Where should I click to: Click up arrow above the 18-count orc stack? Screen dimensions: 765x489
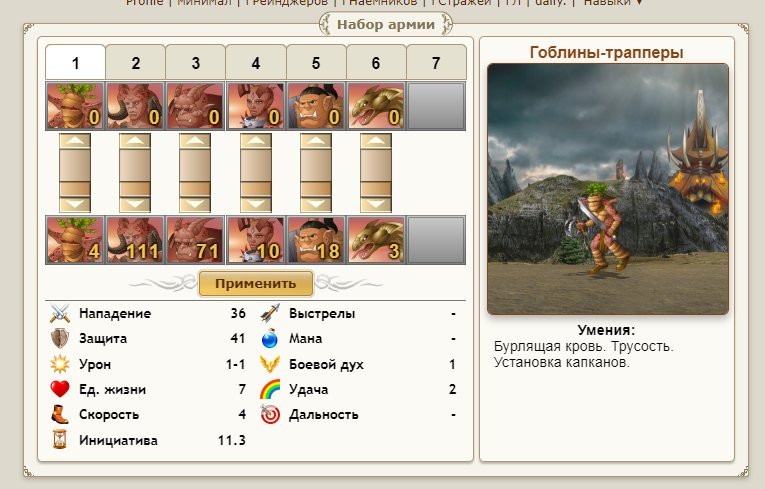point(316,141)
